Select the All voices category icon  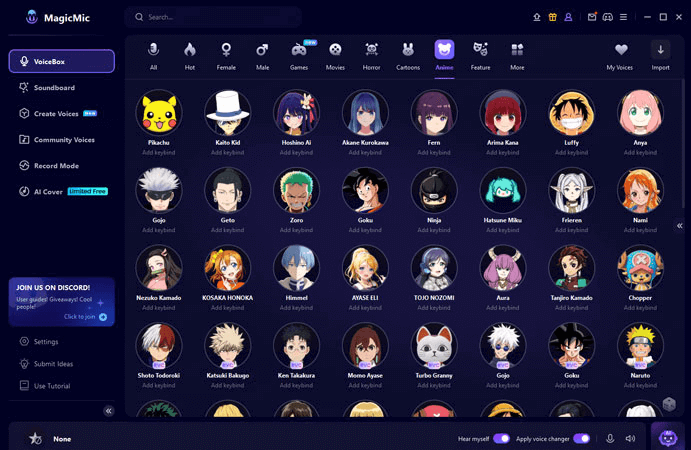click(x=153, y=50)
